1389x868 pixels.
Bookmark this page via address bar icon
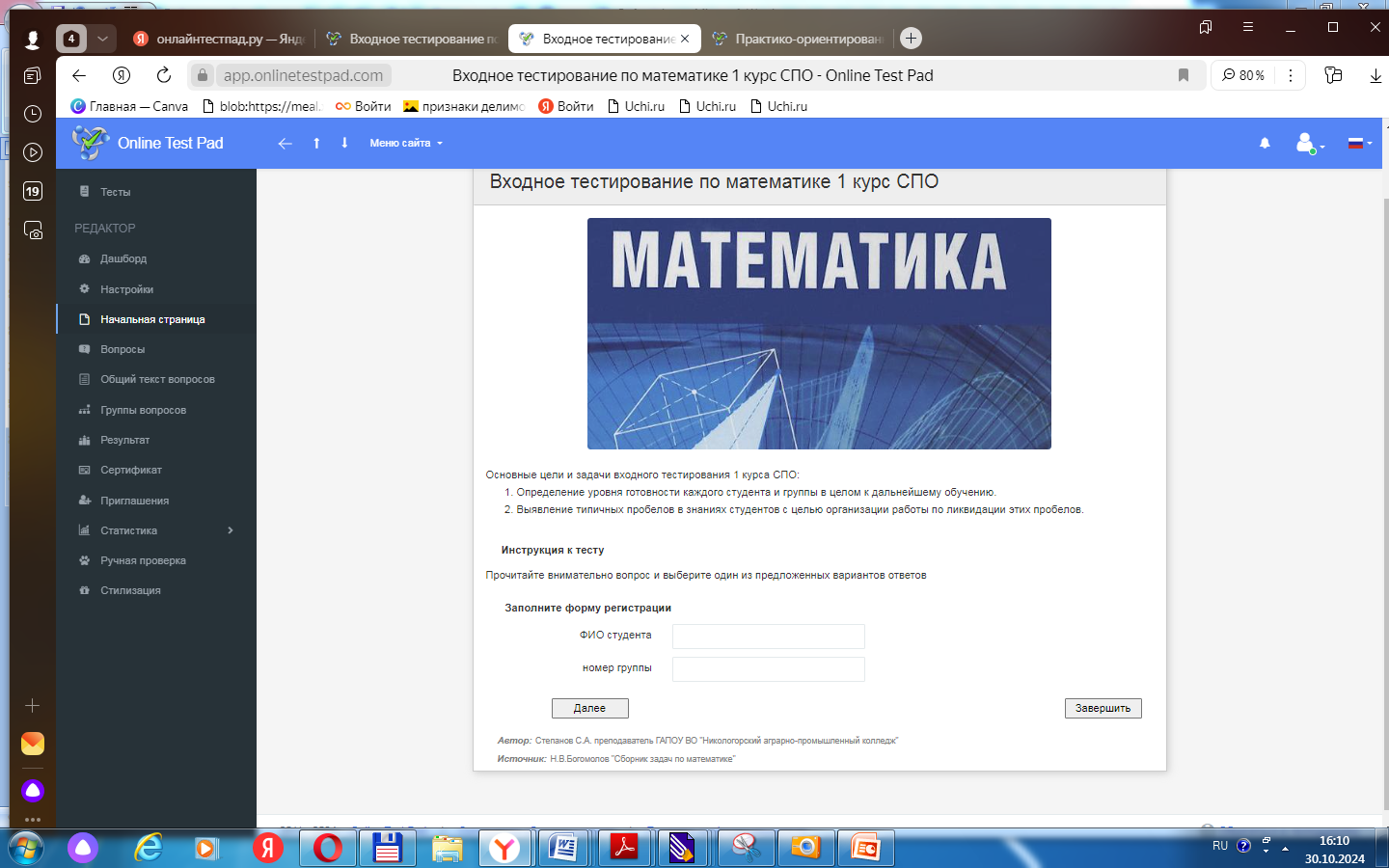(1184, 75)
